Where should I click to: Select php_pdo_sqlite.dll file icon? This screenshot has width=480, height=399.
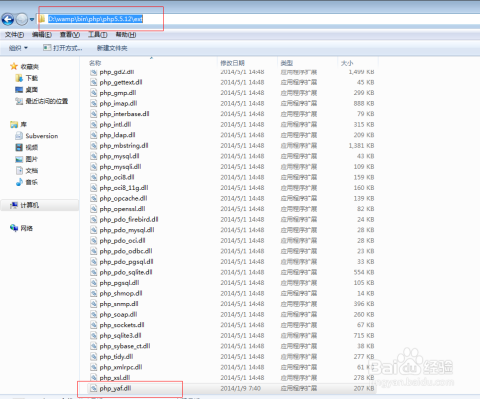pyautogui.click(x=94, y=272)
